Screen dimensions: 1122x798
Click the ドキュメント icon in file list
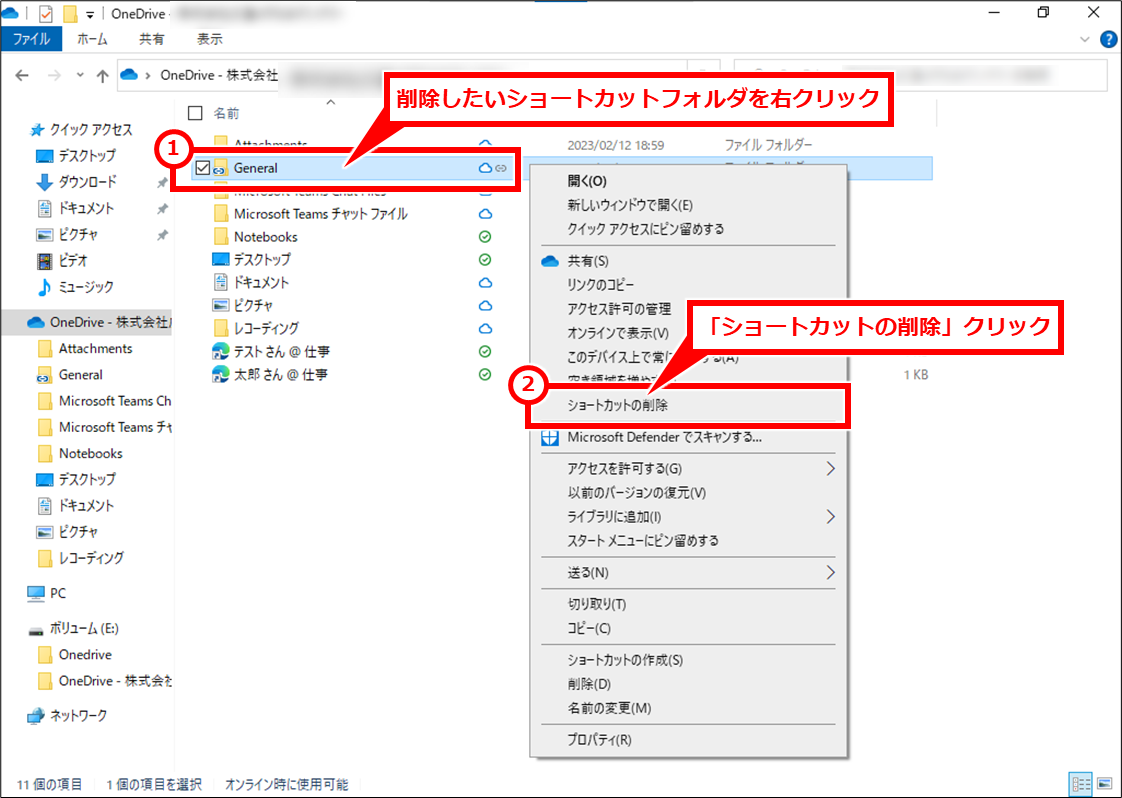221,282
